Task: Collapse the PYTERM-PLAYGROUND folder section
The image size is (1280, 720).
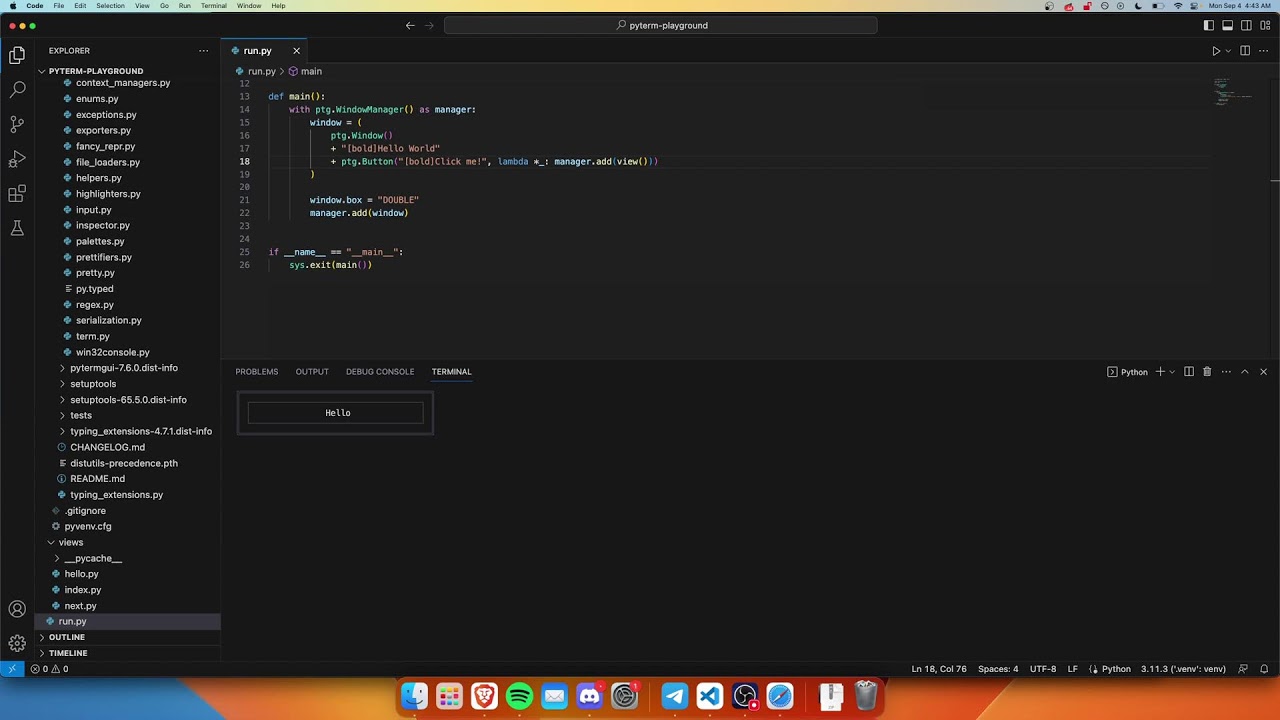Action: tap(128, 71)
